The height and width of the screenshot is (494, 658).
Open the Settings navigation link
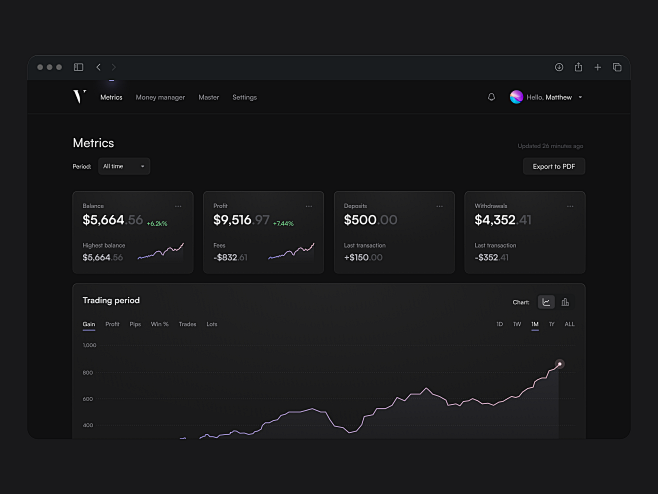(x=244, y=98)
